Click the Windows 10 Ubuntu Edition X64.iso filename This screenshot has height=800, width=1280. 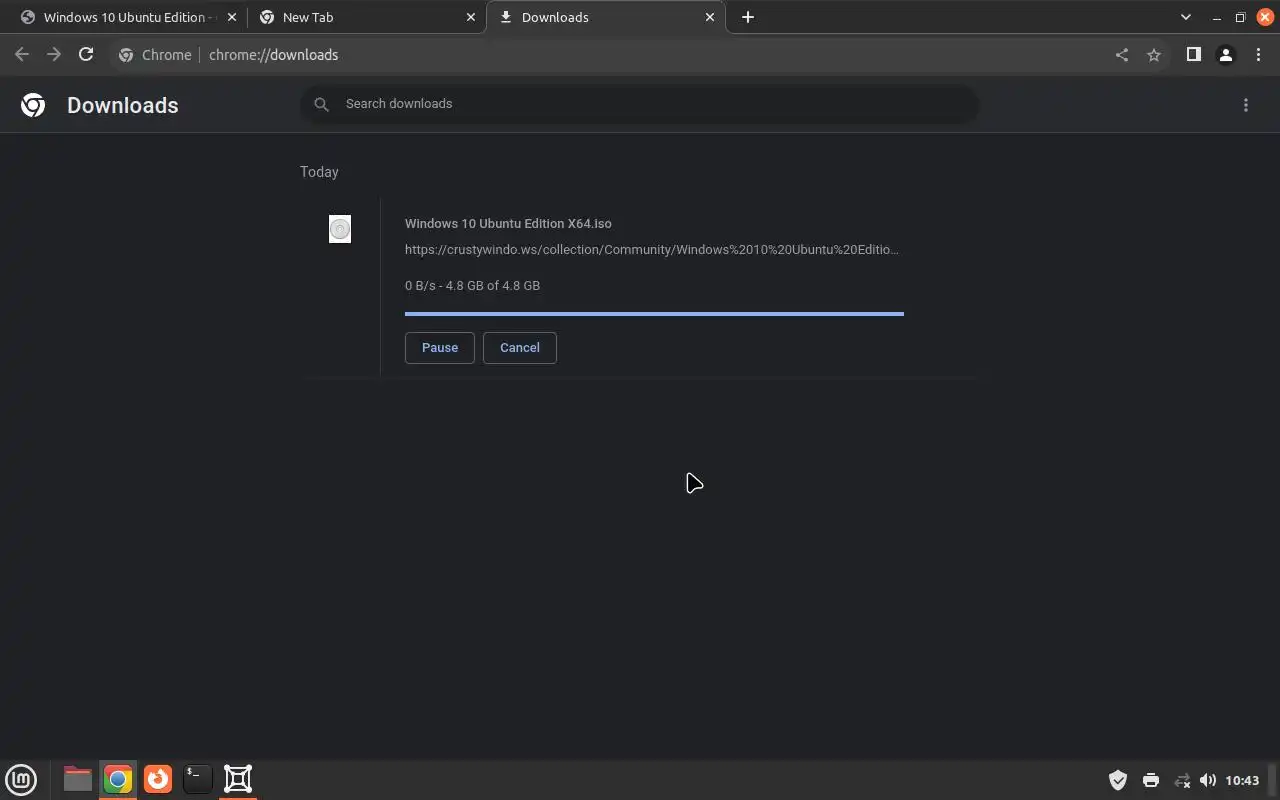508,224
